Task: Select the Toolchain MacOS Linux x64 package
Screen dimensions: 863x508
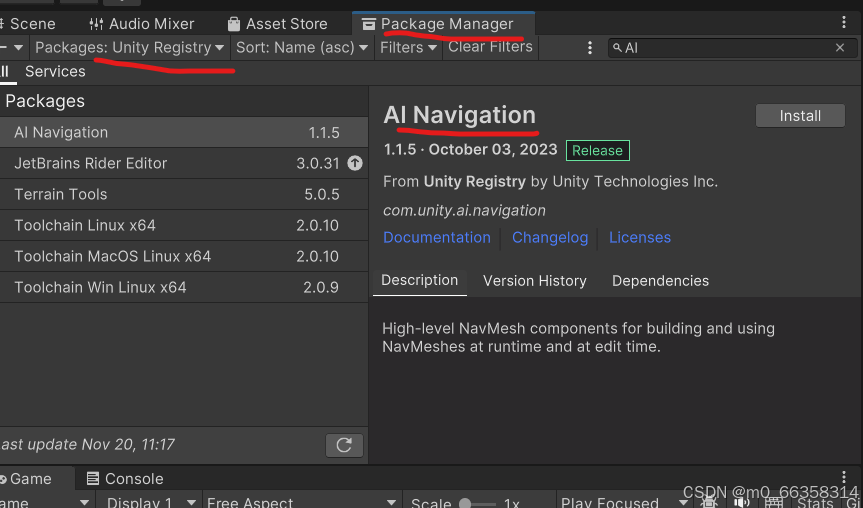Action: (184, 256)
